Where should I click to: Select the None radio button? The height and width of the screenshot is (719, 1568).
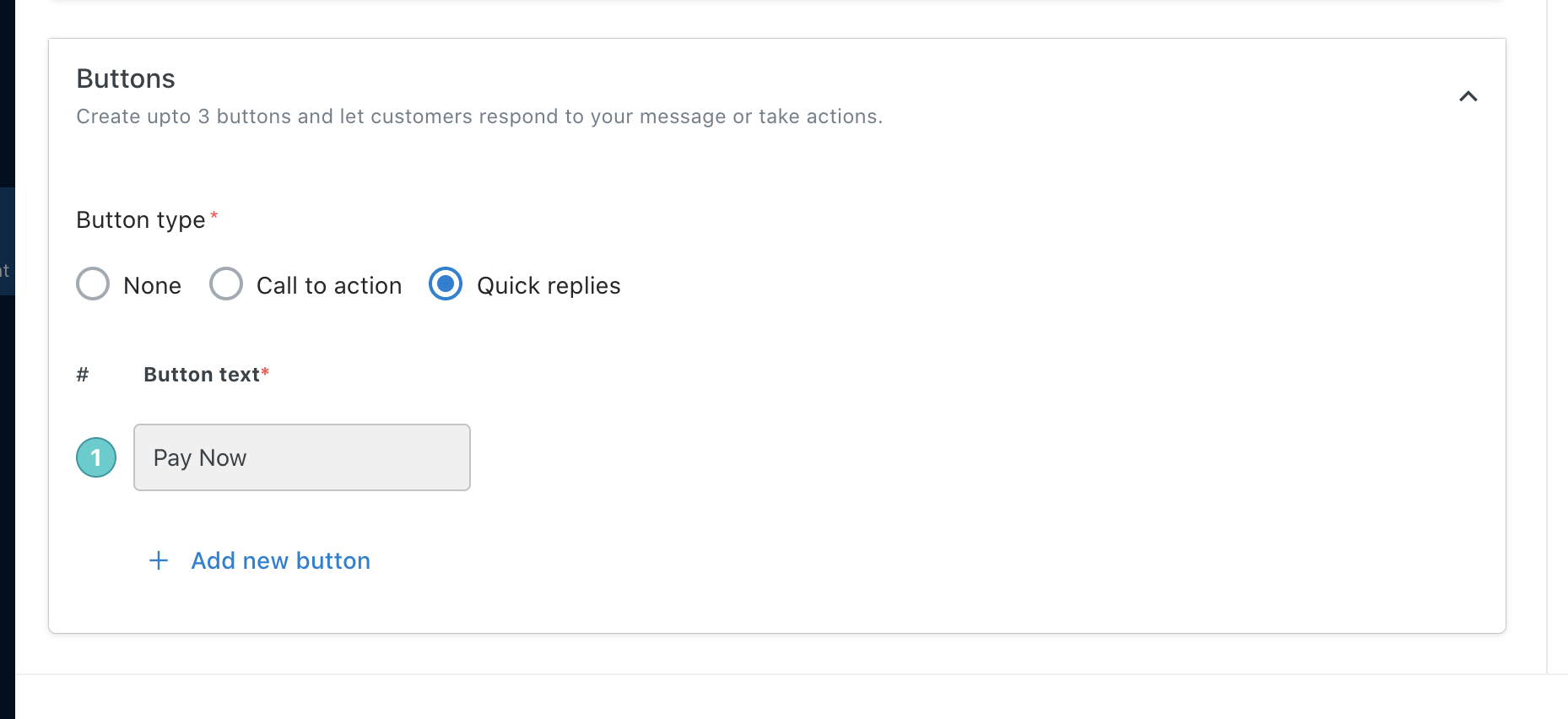[x=93, y=284]
